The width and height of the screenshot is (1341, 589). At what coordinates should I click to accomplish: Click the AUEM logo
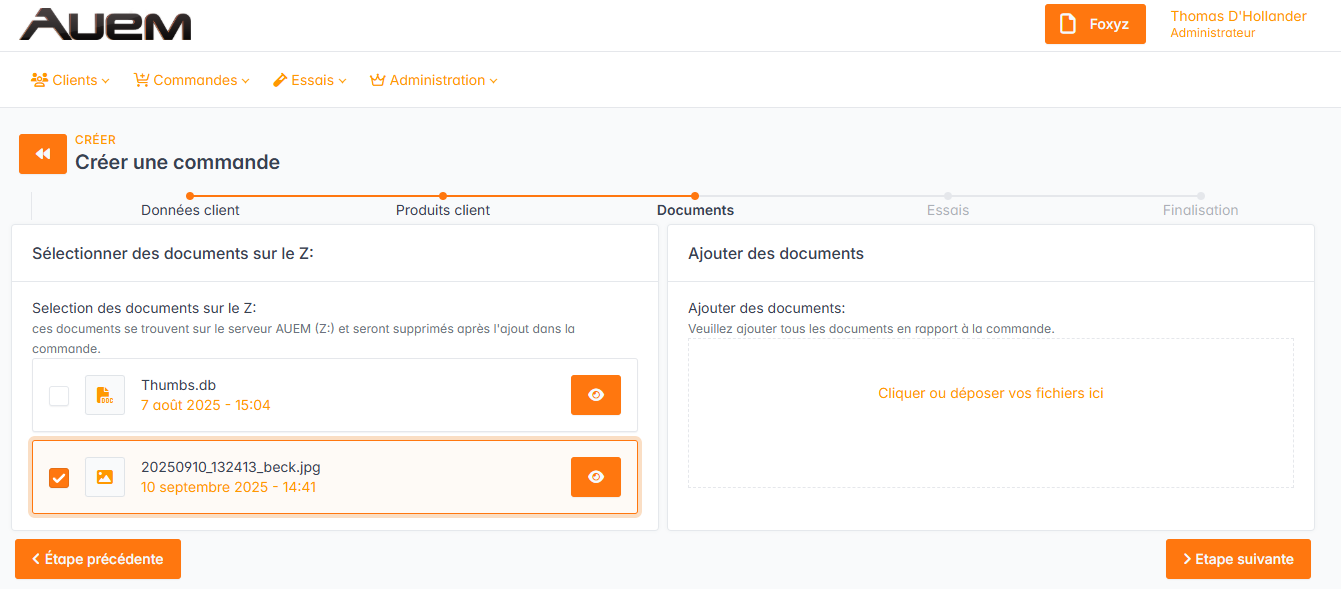(105, 25)
